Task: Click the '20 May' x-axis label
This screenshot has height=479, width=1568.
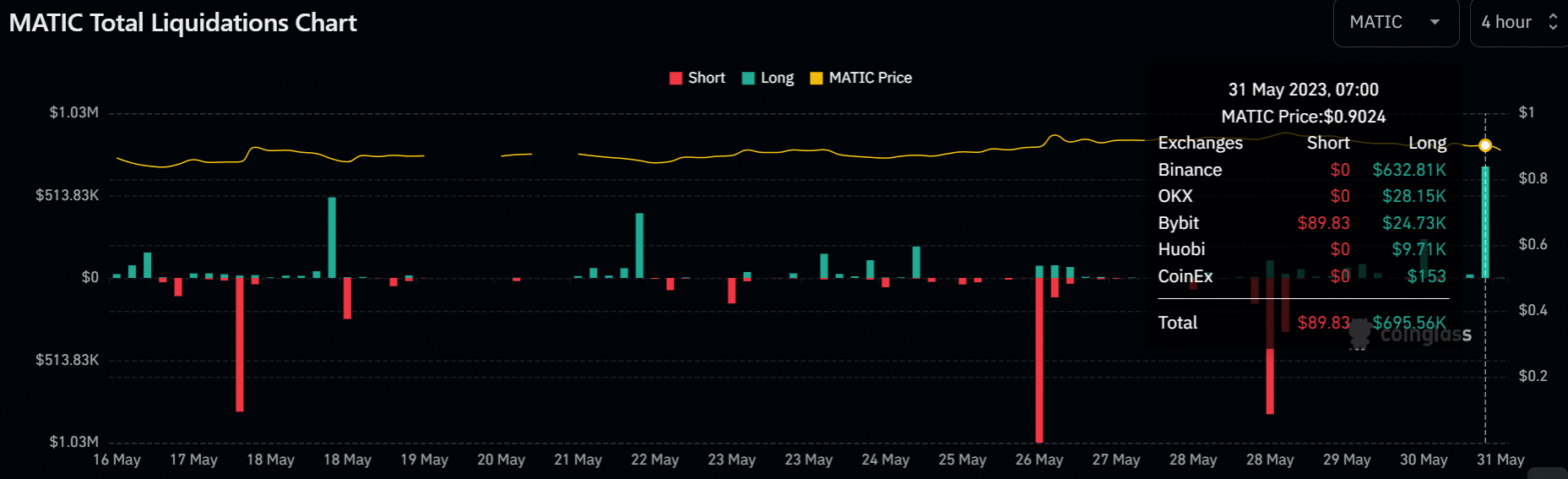Action: [501, 460]
